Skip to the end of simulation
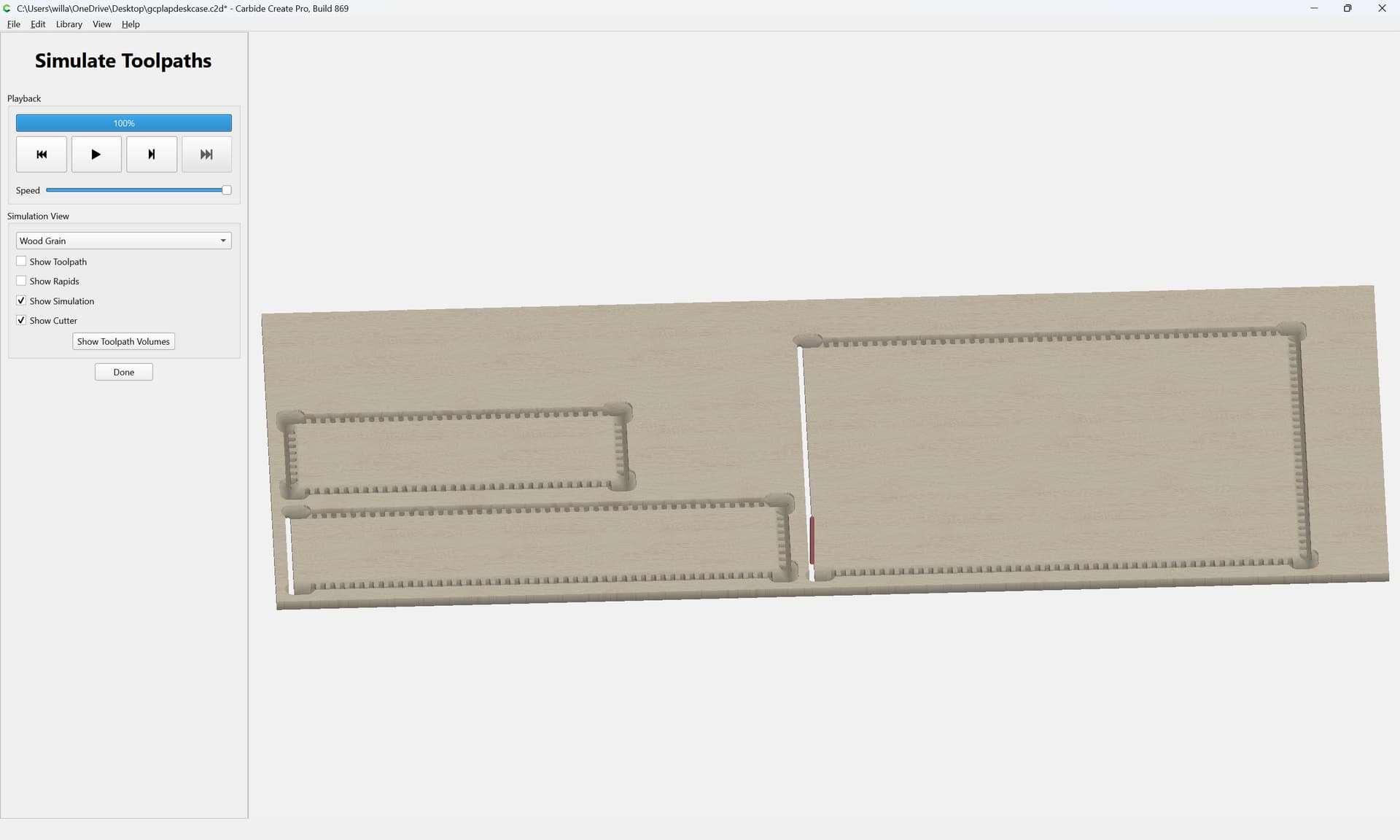The height and width of the screenshot is (840, 1400). tap(207, 155)
